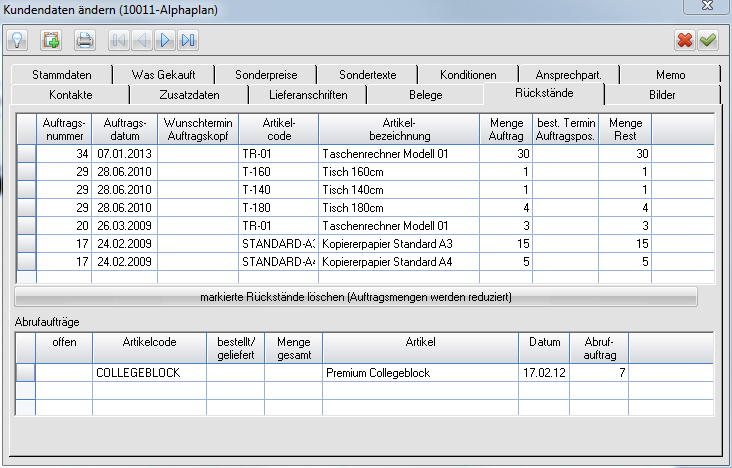Cancel changes with red X icon
The height and width of the screenshot is (468, 732).
[x=685, y=40]
